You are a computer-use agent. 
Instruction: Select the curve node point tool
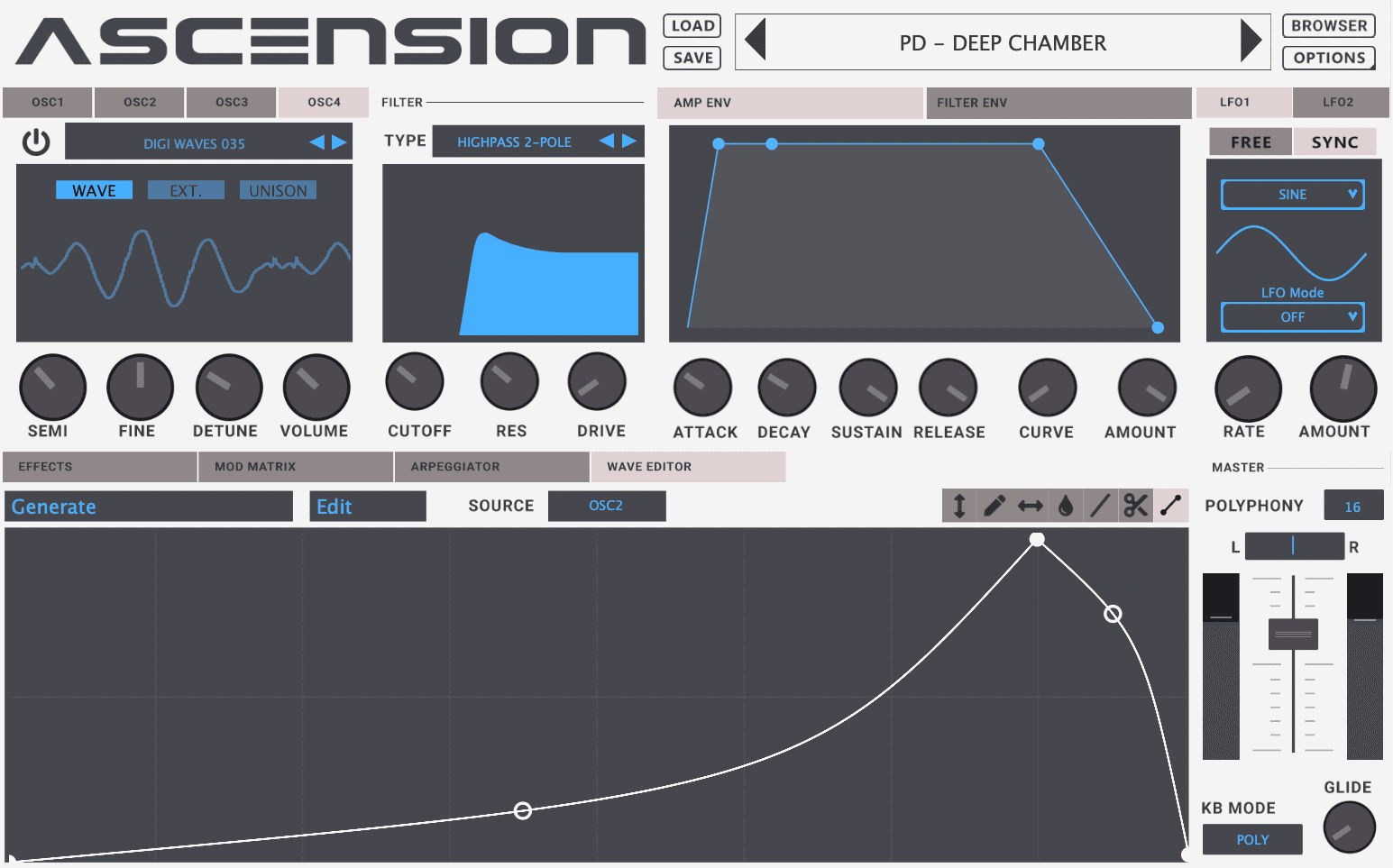(1171, 506)
